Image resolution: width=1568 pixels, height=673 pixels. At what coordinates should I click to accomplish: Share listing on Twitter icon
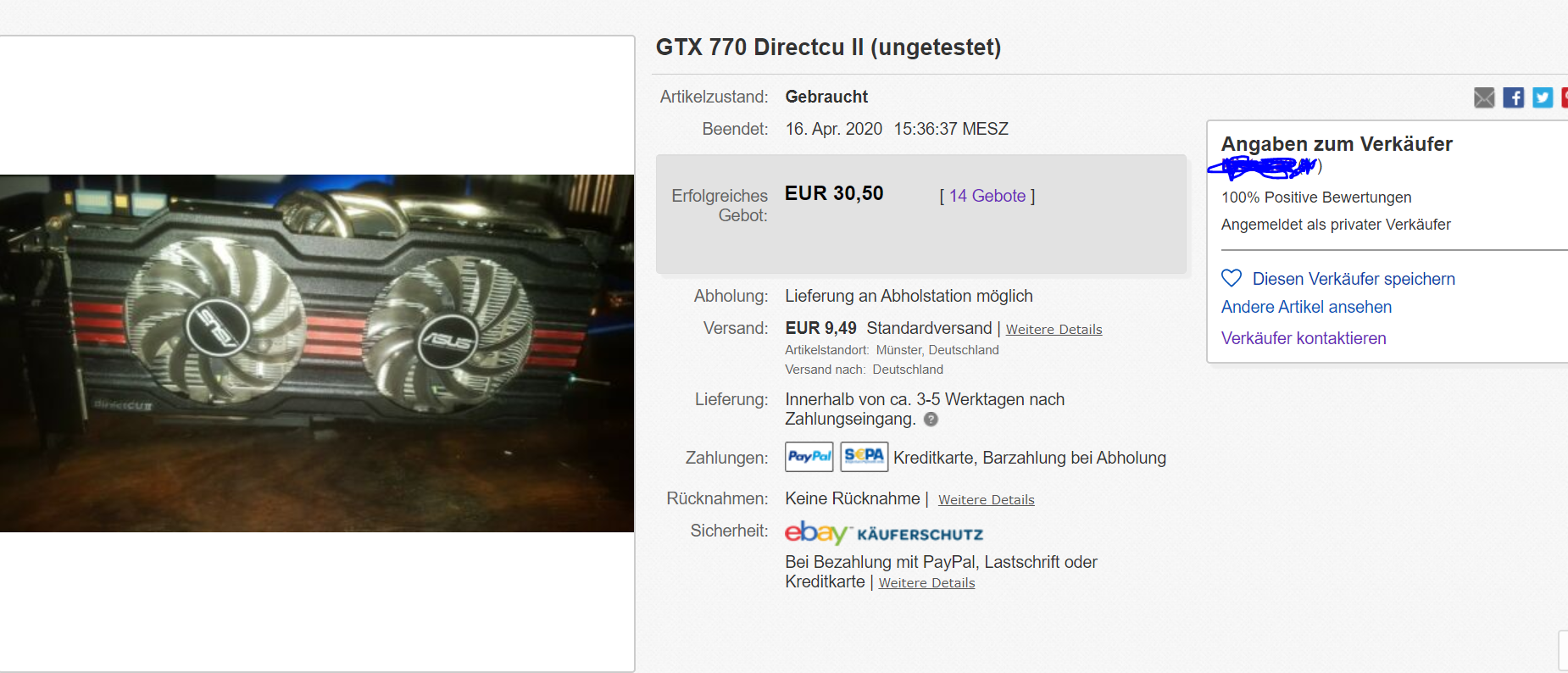click(x=1543, y=97)
